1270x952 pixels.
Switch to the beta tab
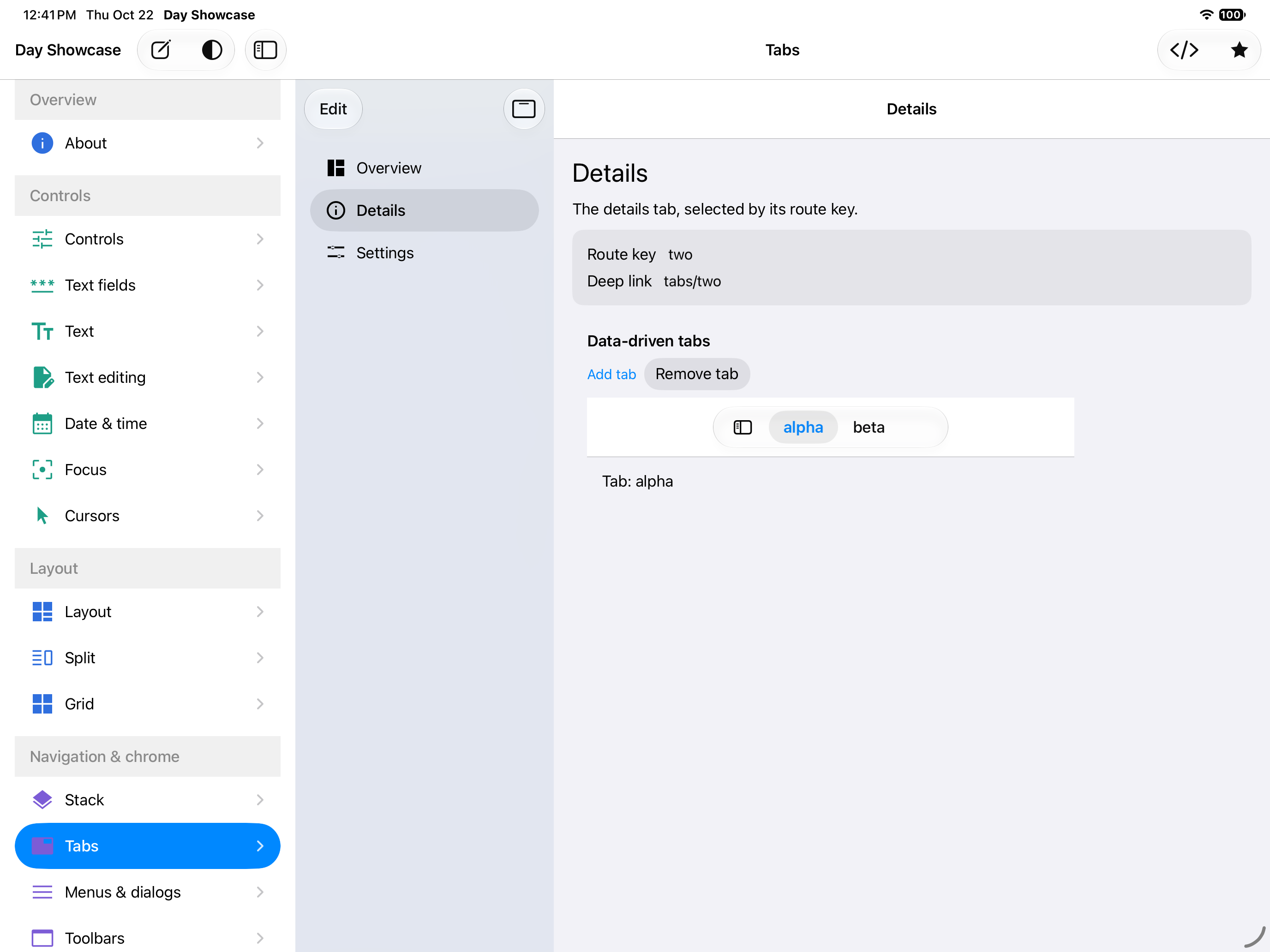tap(868, 428)
